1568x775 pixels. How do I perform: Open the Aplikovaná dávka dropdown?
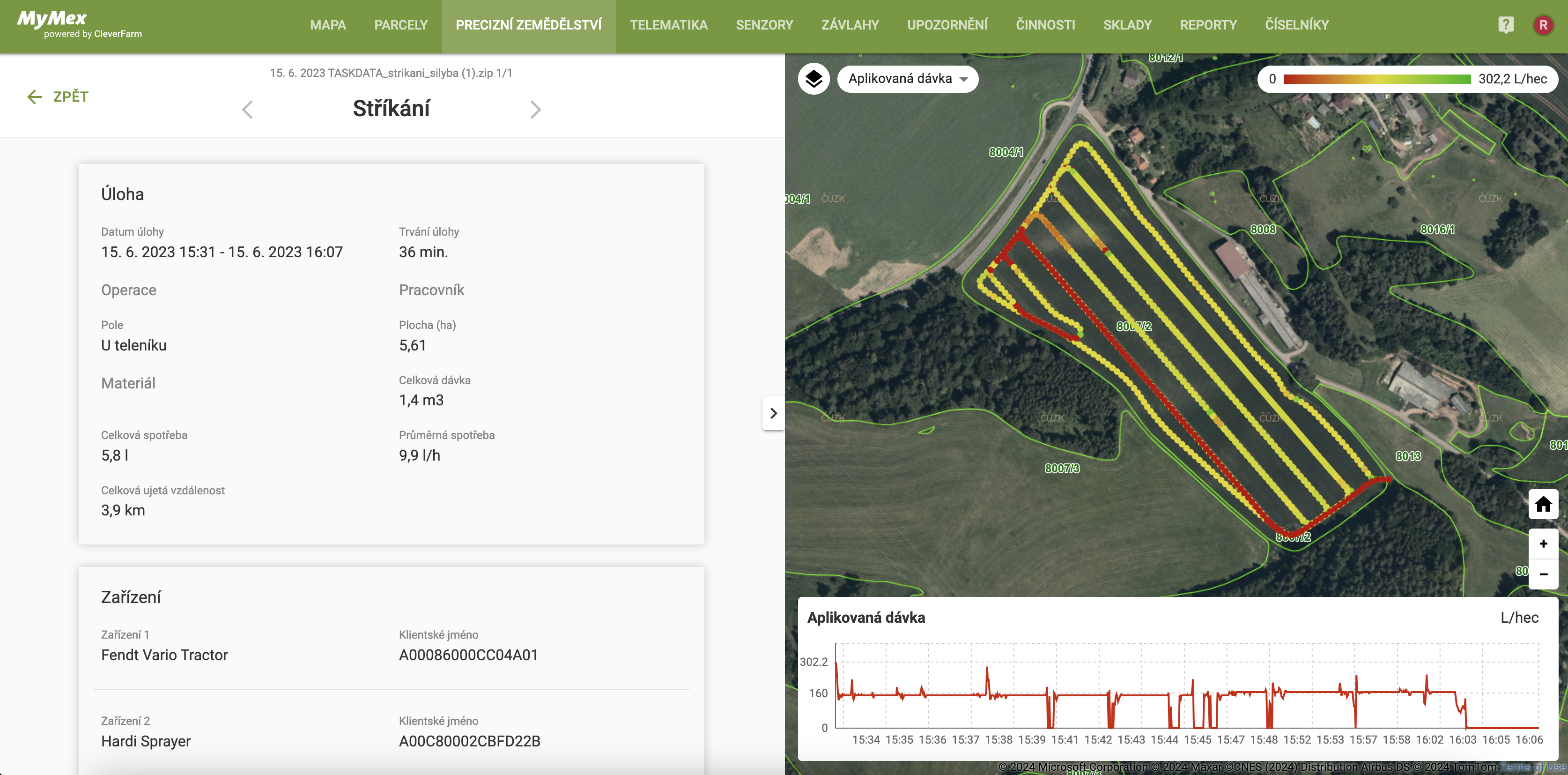[x=907, y=79]
